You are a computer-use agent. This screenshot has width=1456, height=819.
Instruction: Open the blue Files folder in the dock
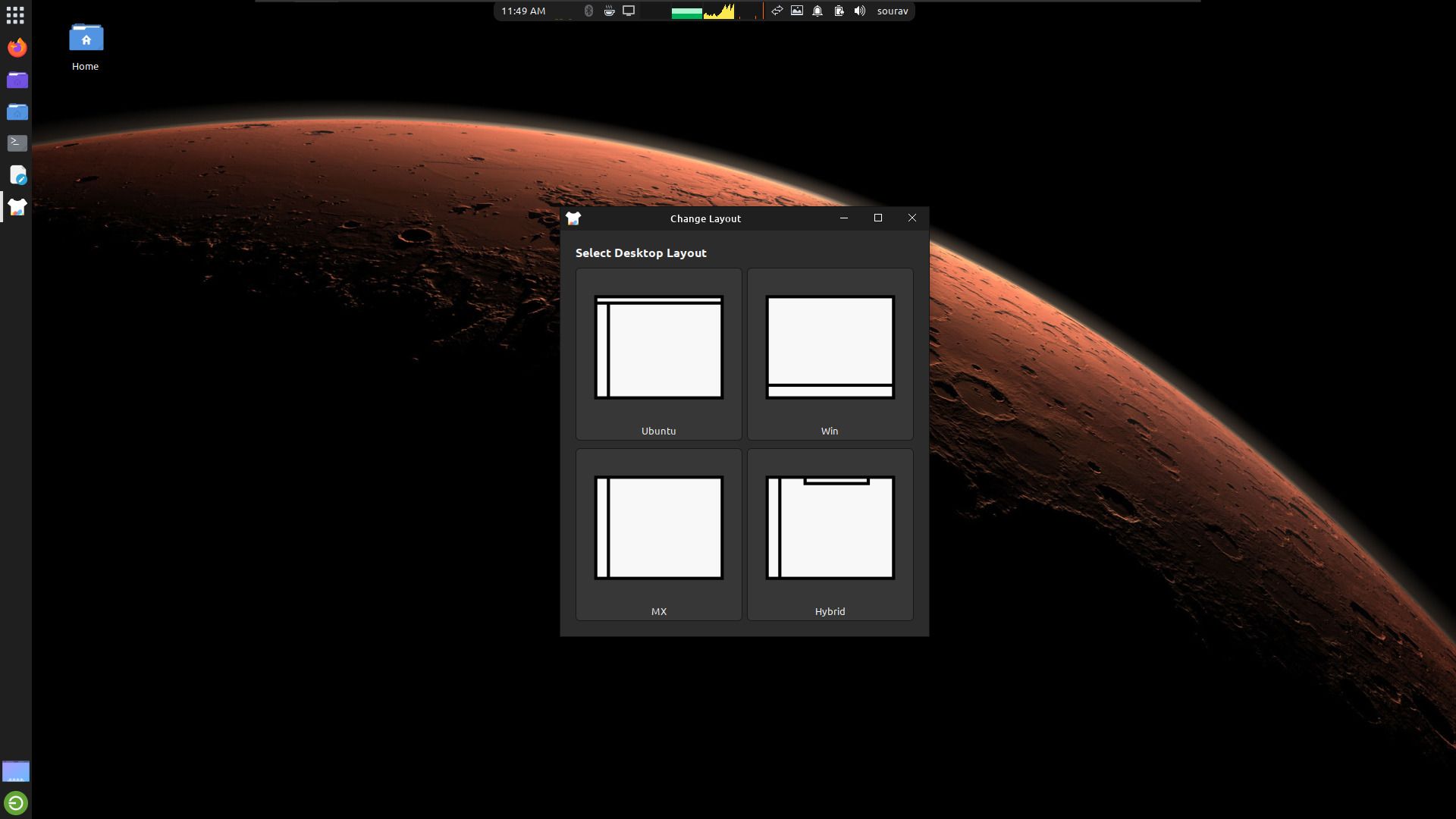[x=17, y=111]
